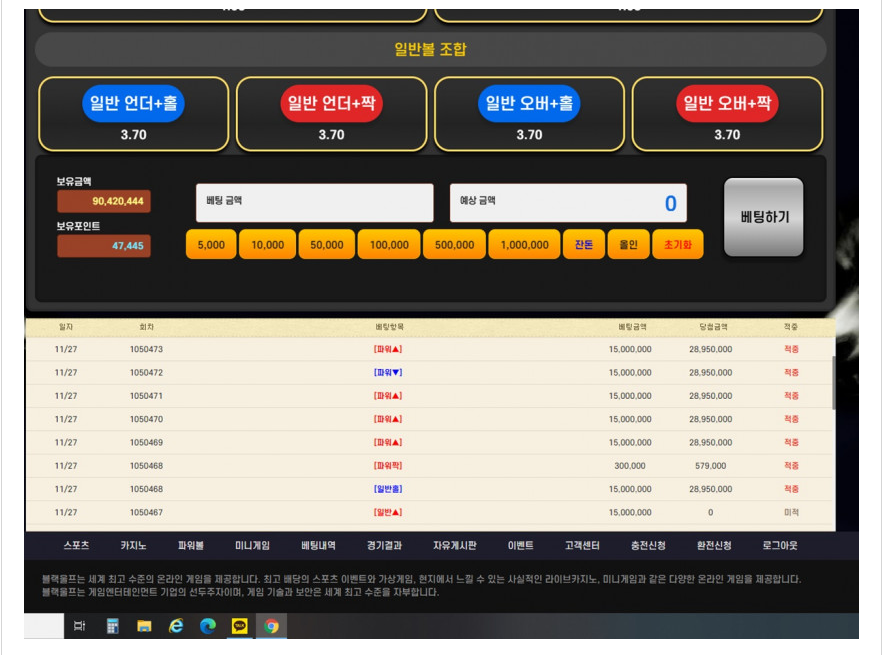Open the 파워볼 menu item

click(x=191, y=546)
